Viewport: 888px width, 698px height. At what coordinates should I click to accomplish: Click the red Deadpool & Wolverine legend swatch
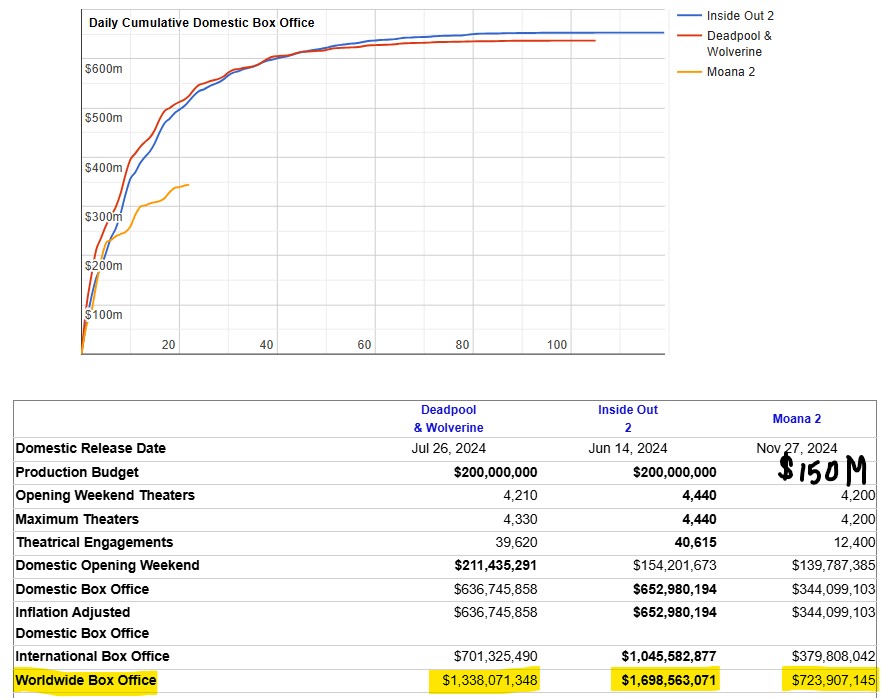[x=689, y=35]
